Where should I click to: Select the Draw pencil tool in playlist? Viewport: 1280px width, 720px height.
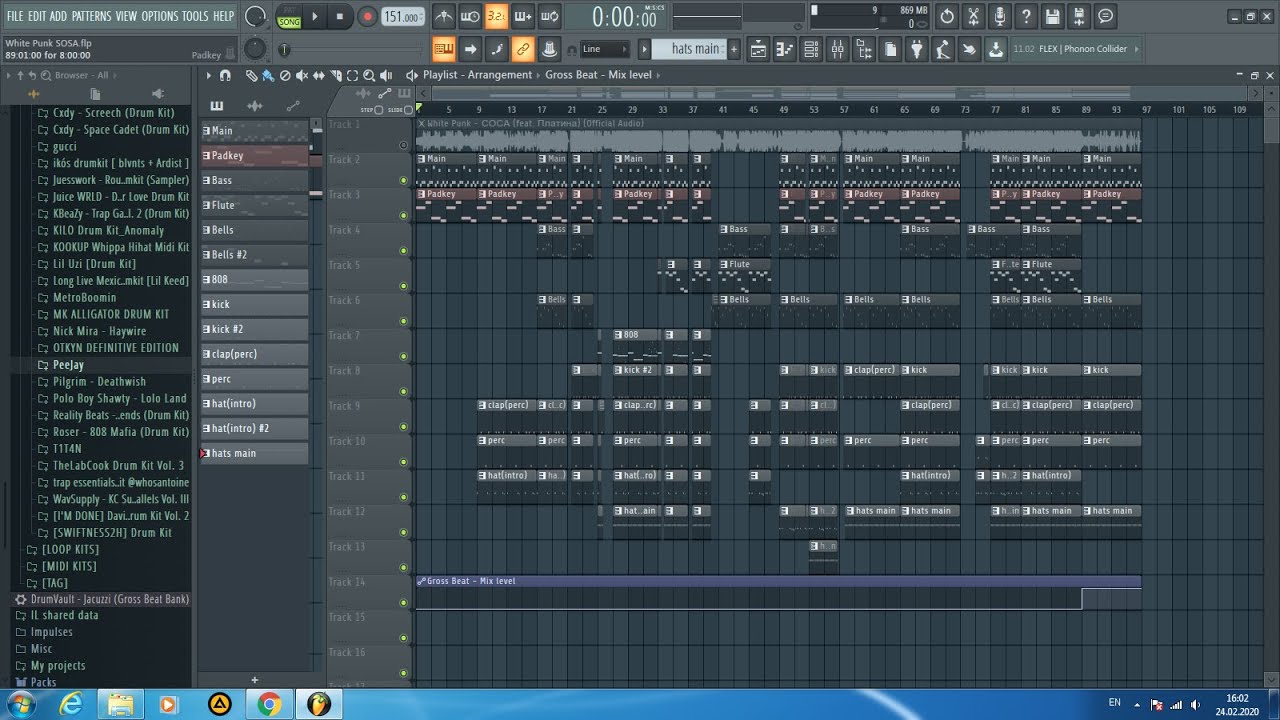coord(252,76)
